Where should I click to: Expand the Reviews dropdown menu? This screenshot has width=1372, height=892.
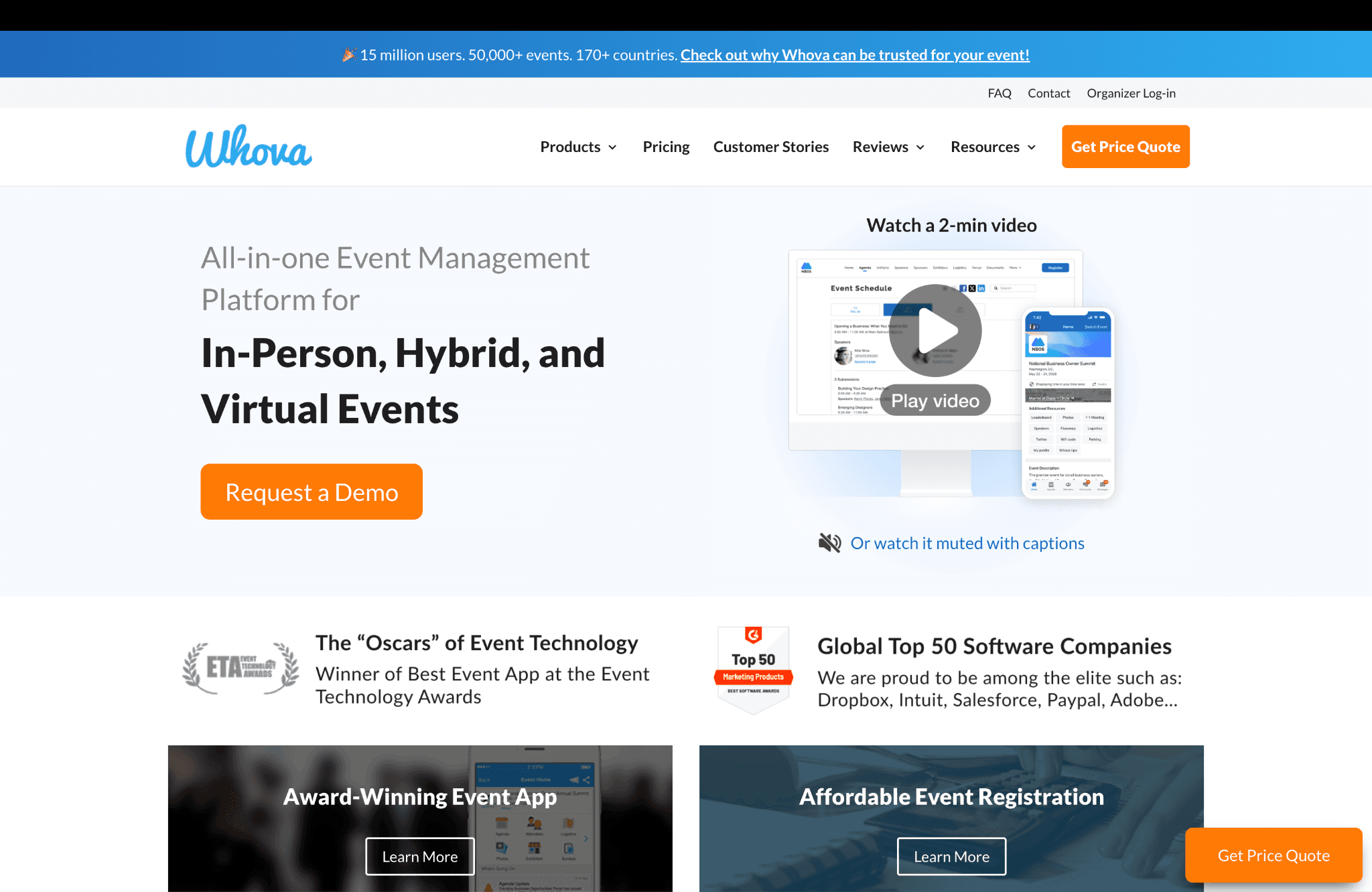coord(889,147)
